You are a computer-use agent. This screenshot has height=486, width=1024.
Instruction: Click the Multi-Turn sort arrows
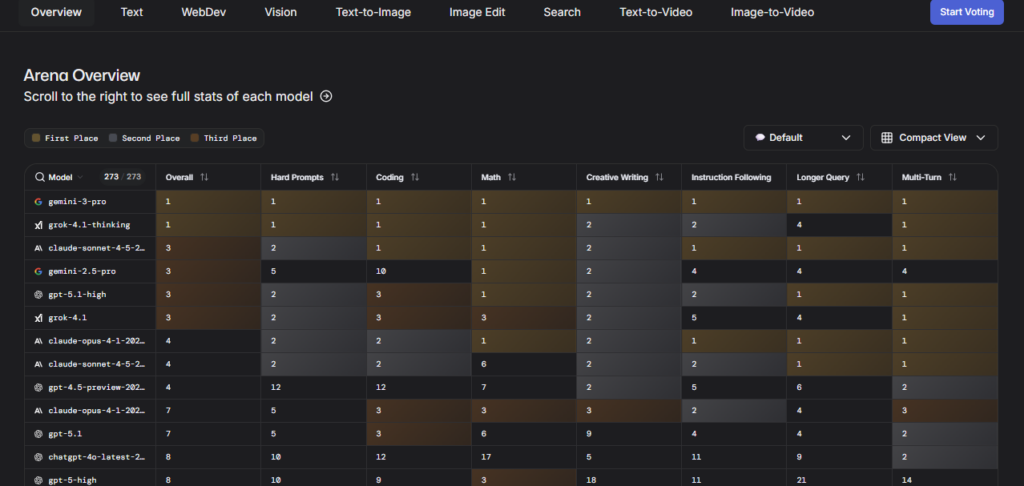[953, 177]
